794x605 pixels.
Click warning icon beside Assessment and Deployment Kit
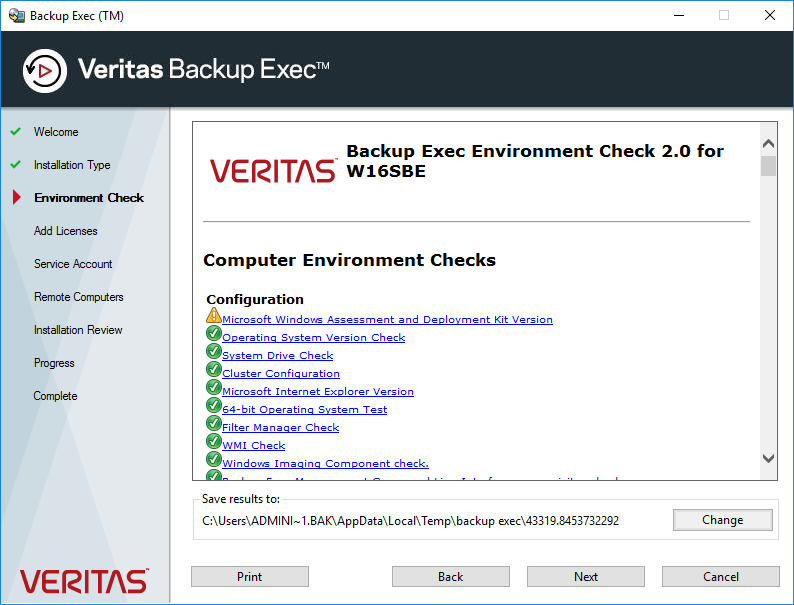pyautogui.click(x=214, y=315)
